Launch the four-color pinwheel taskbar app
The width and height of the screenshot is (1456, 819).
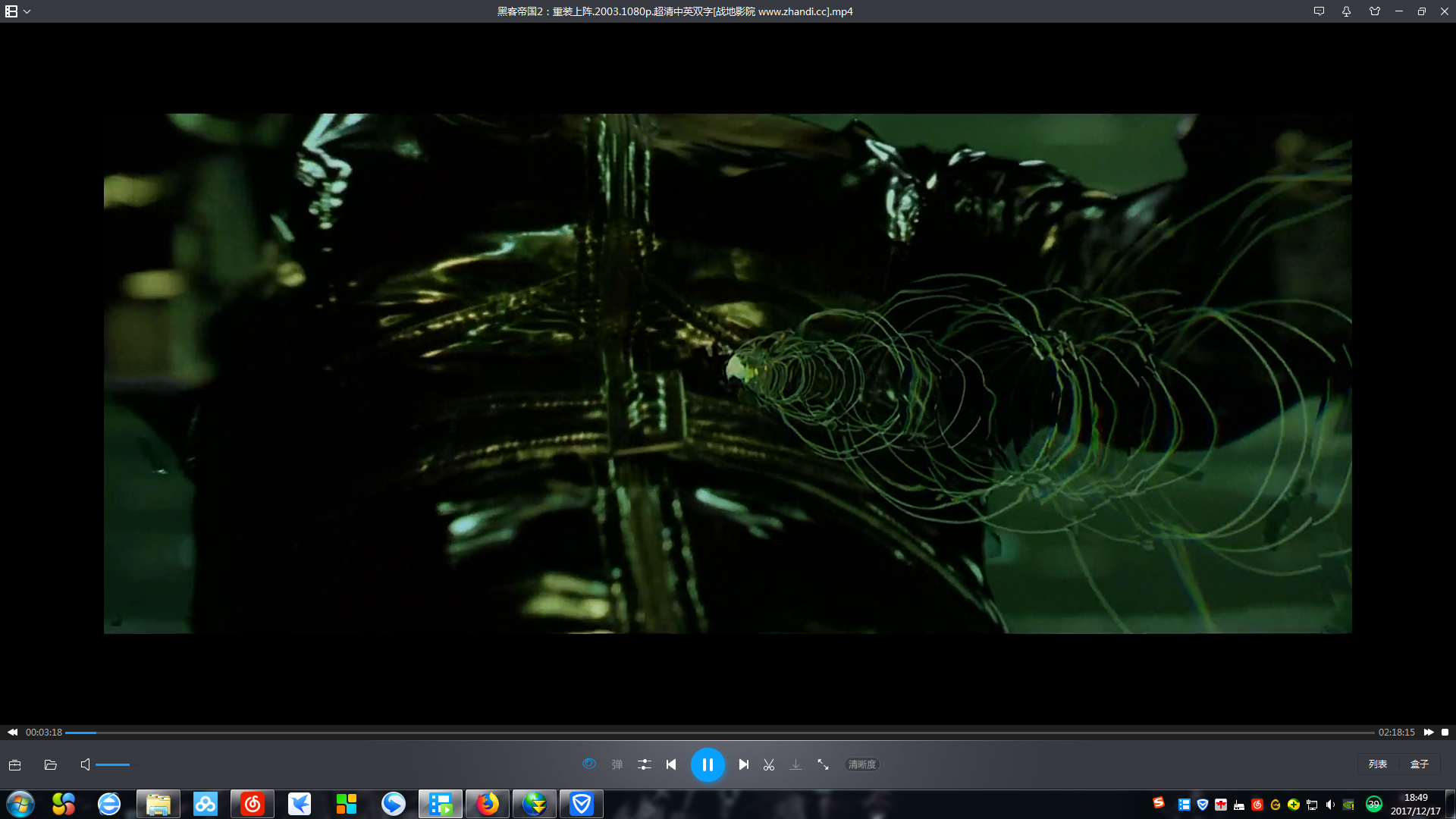[x=64, y=804]
